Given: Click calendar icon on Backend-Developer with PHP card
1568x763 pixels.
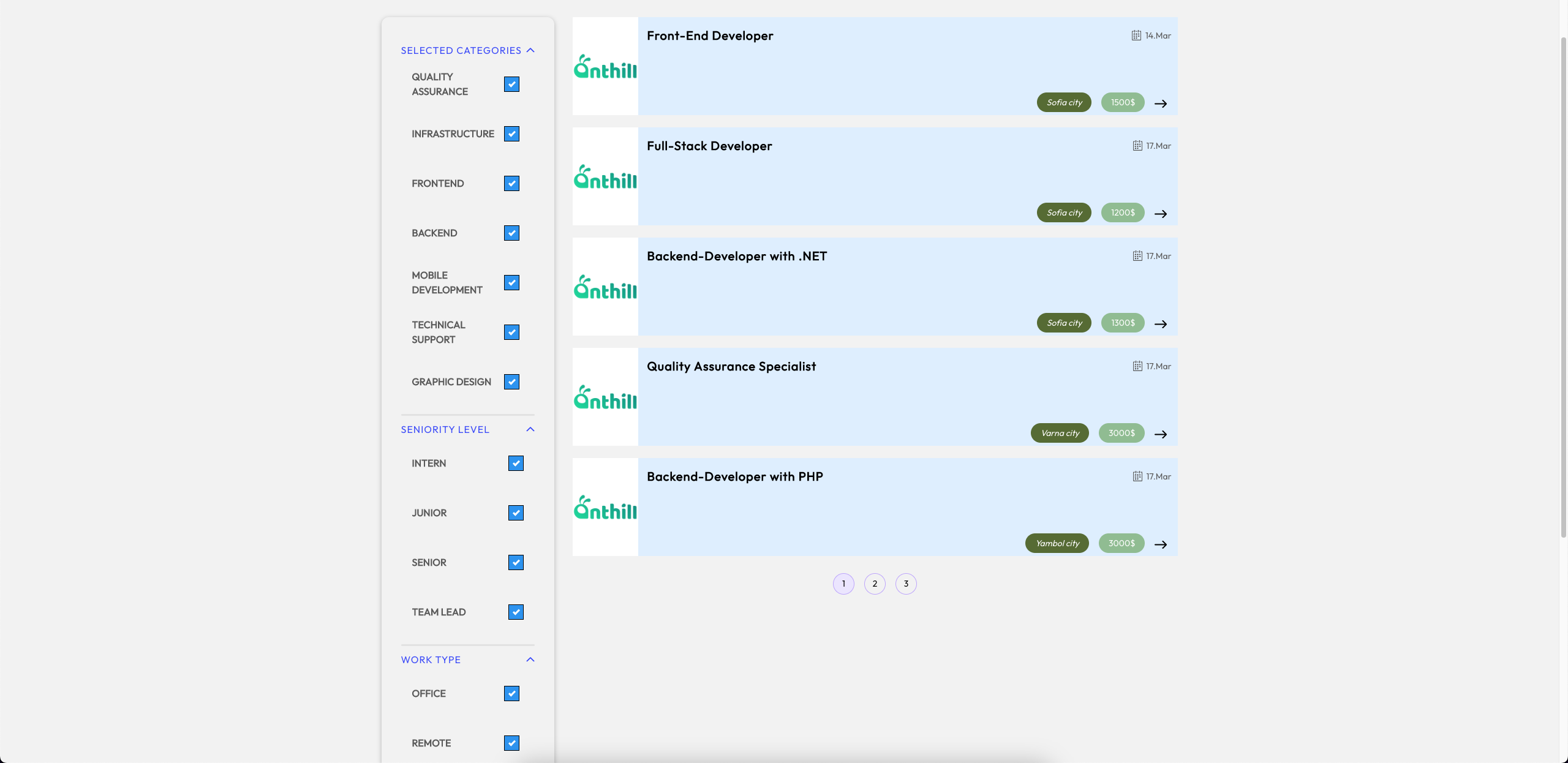Looking at the screenshot, I should (x=1137, y=476).
